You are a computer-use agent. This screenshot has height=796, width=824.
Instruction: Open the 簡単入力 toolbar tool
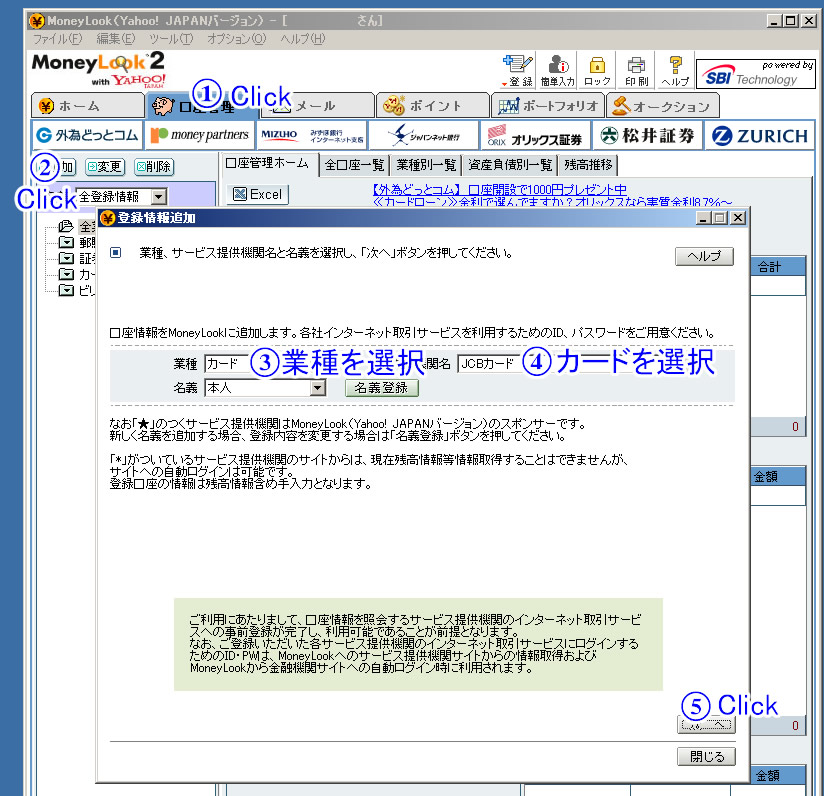tap(557, 70)
